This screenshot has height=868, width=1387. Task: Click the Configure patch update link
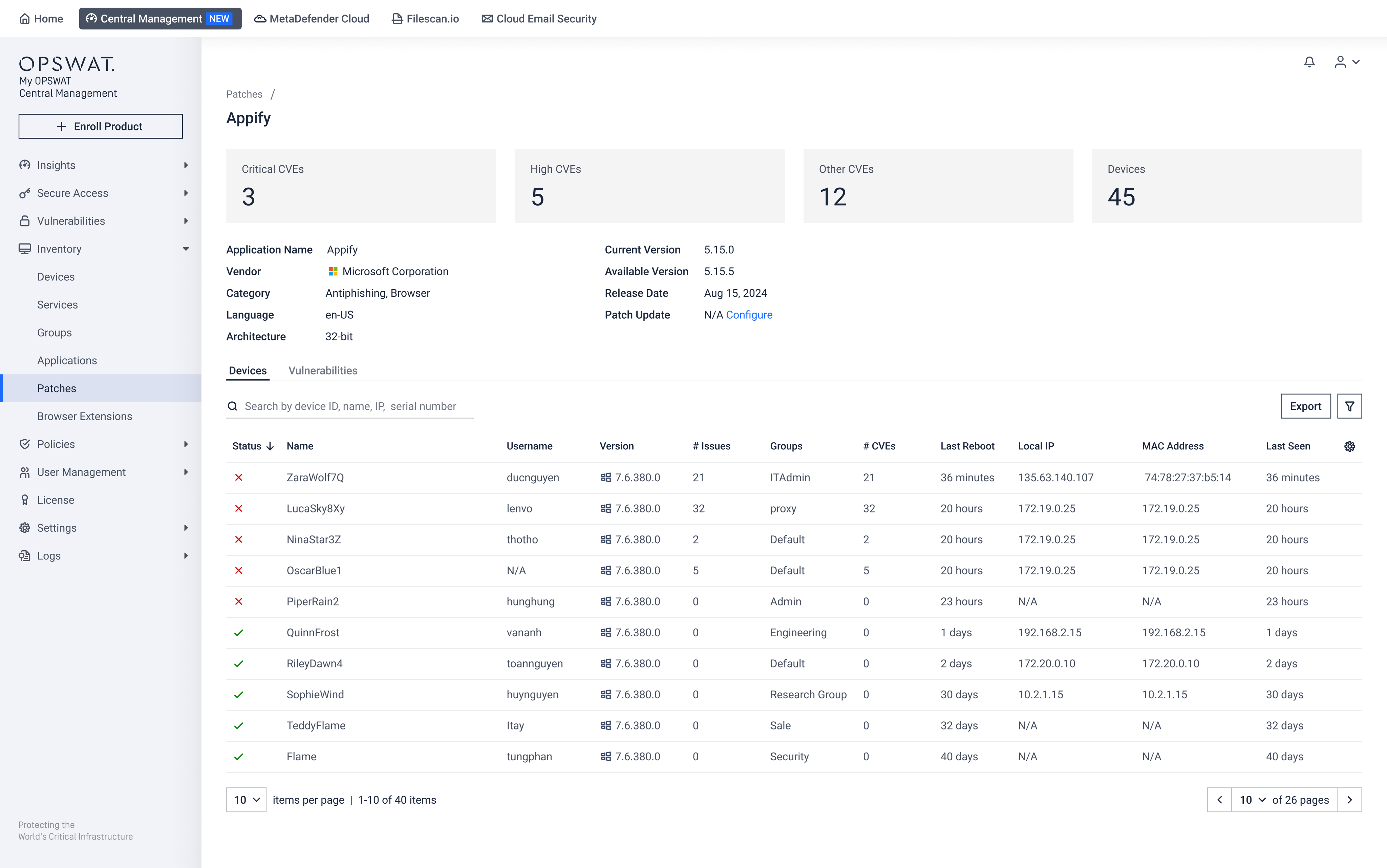[749, 315]
